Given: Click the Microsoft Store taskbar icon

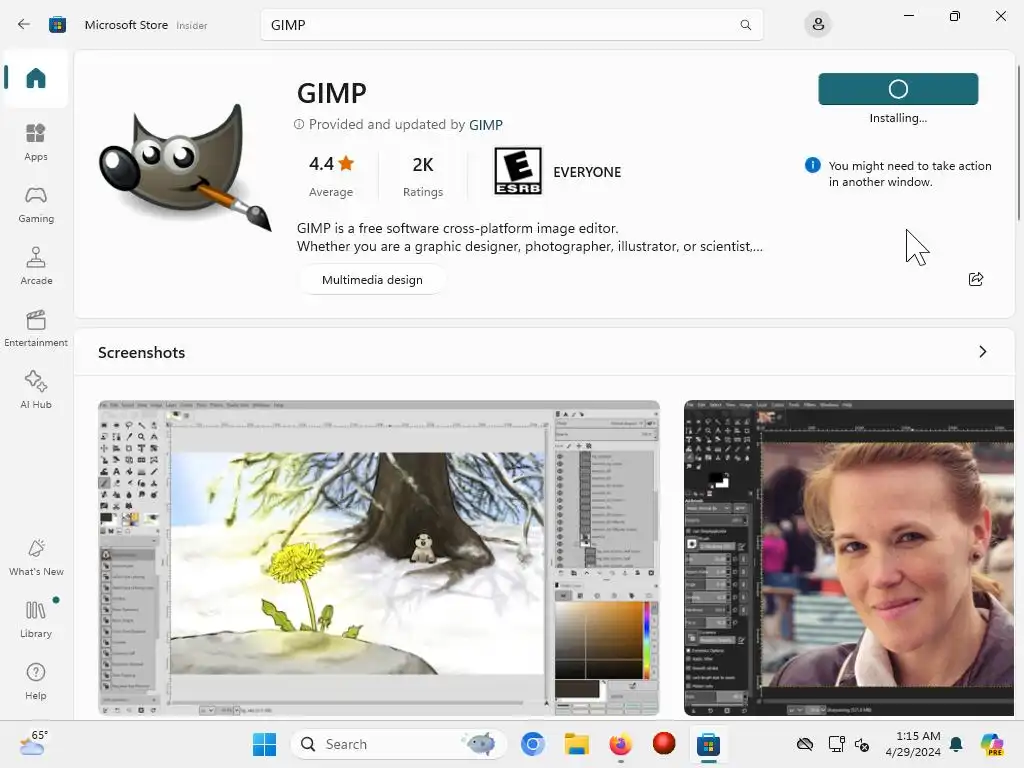Looking at the screenshot, I should pos(708,744).
